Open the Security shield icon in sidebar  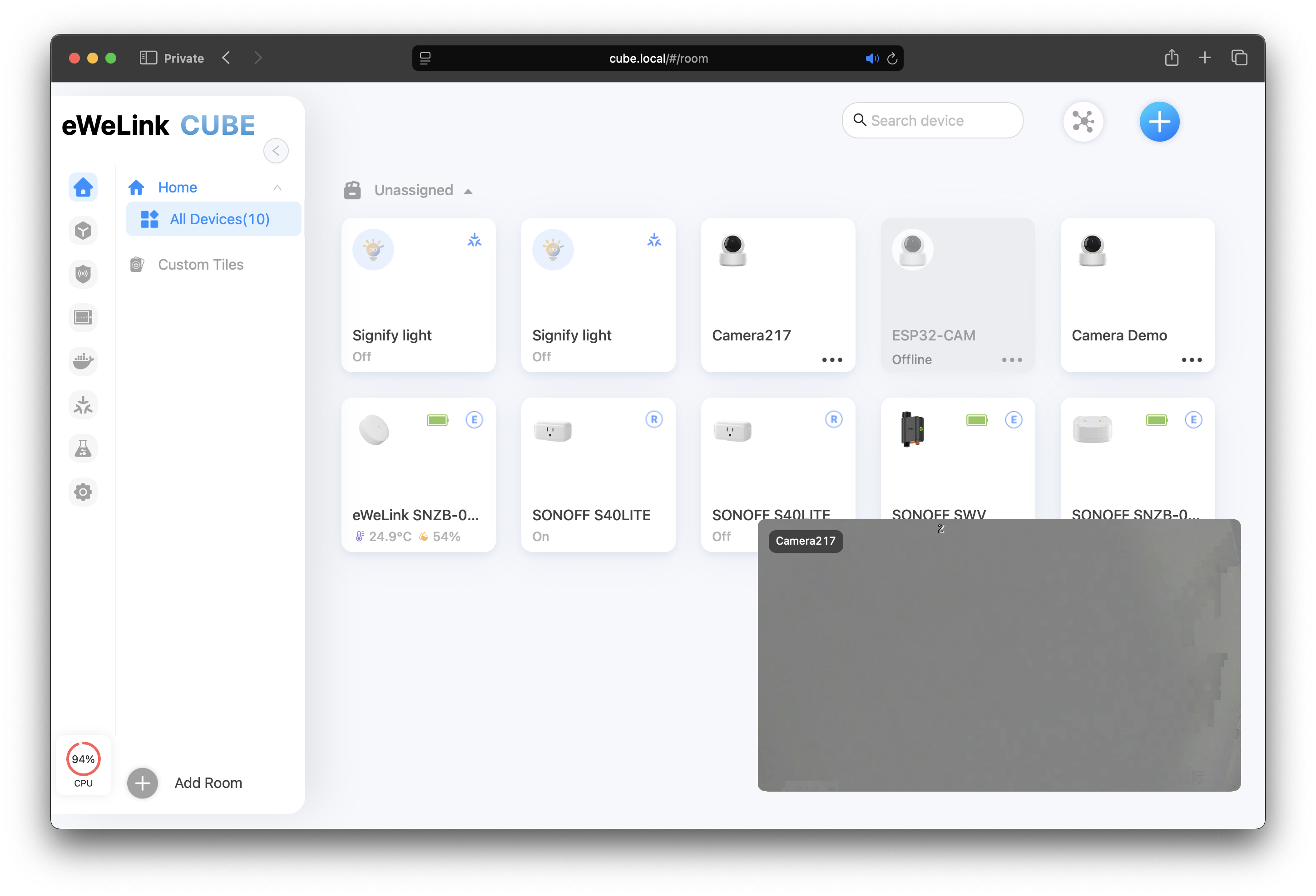[x=83, y=275]
